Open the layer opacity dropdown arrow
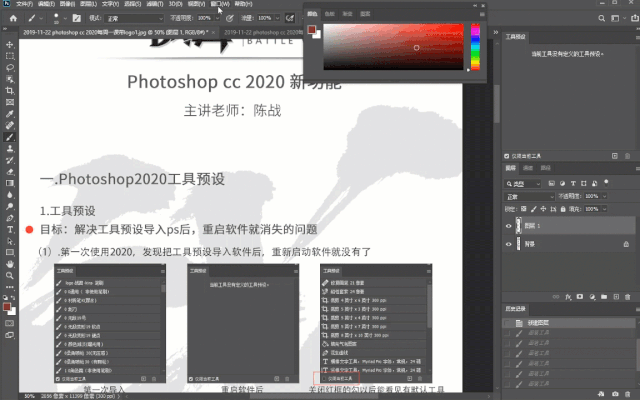640x400 pixels. click(x=604, y=196)
